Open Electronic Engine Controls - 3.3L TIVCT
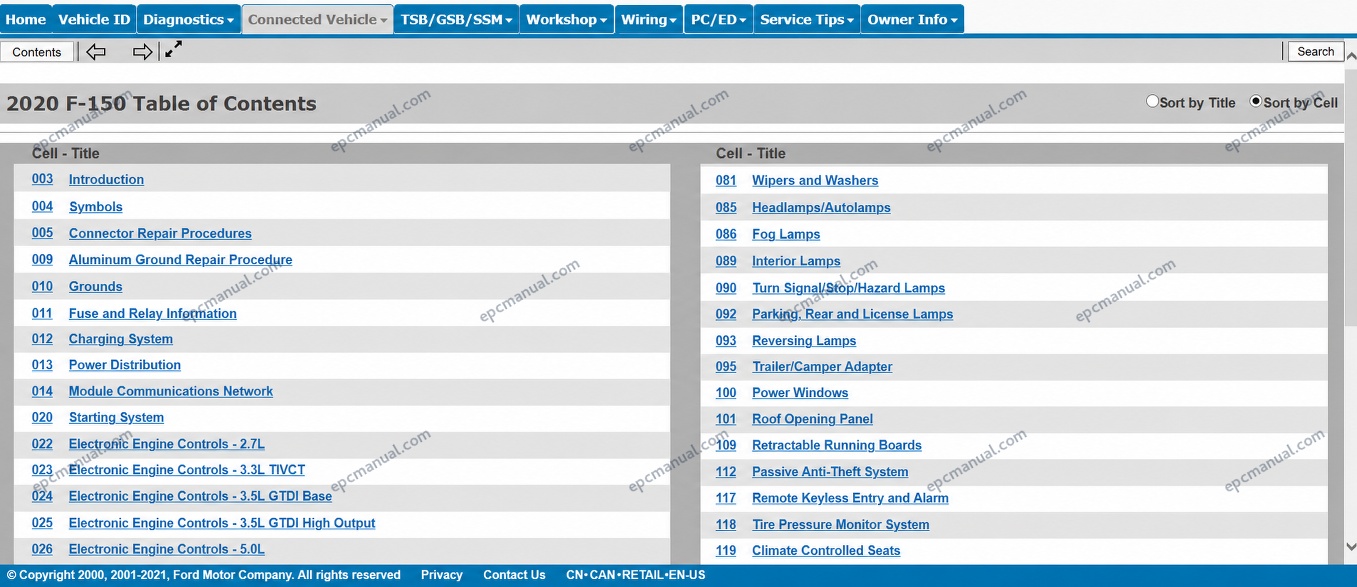The image size is (1357, 587). coord(187,470)
